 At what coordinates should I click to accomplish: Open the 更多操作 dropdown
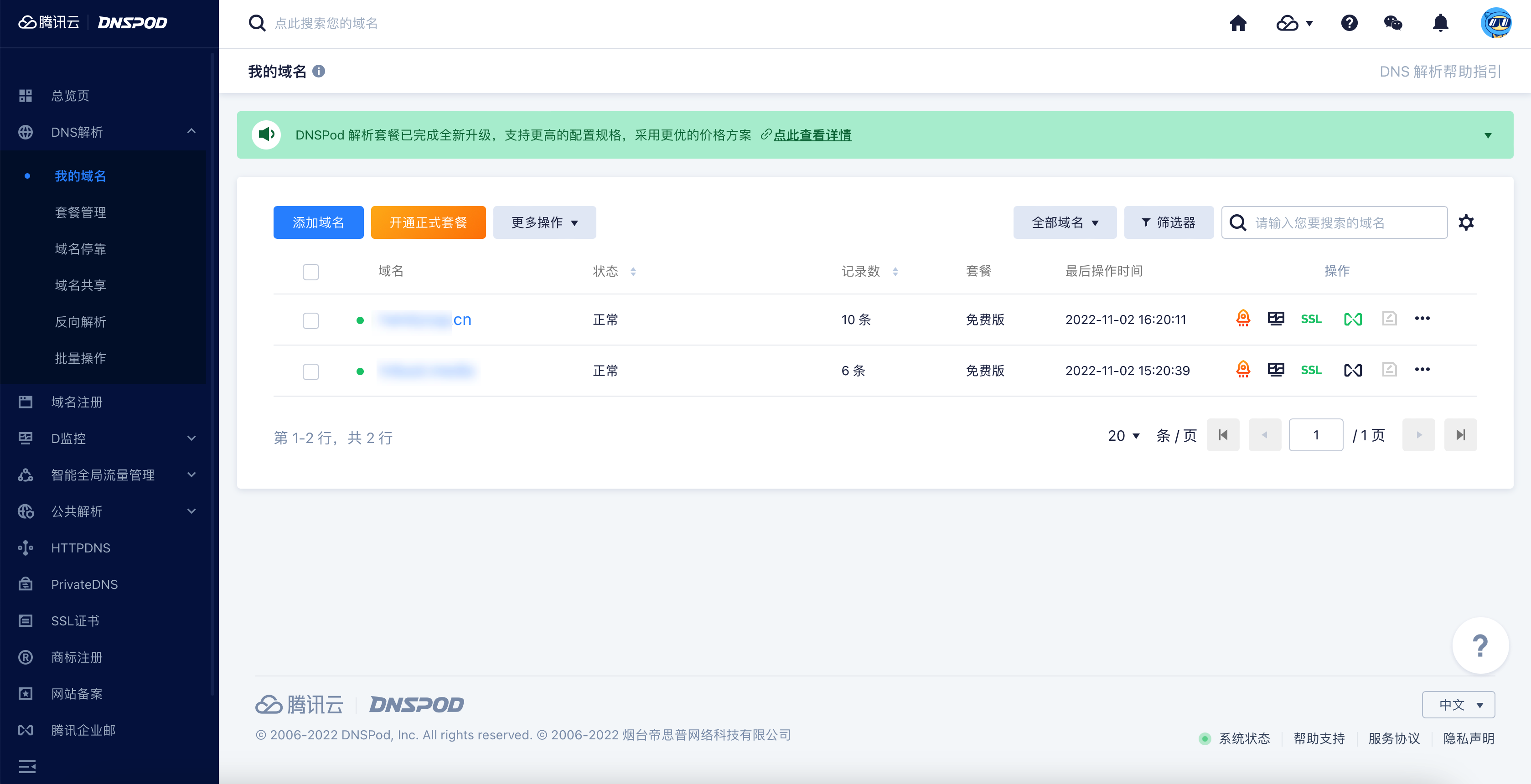pyautogui.click(x=544, y=222)
